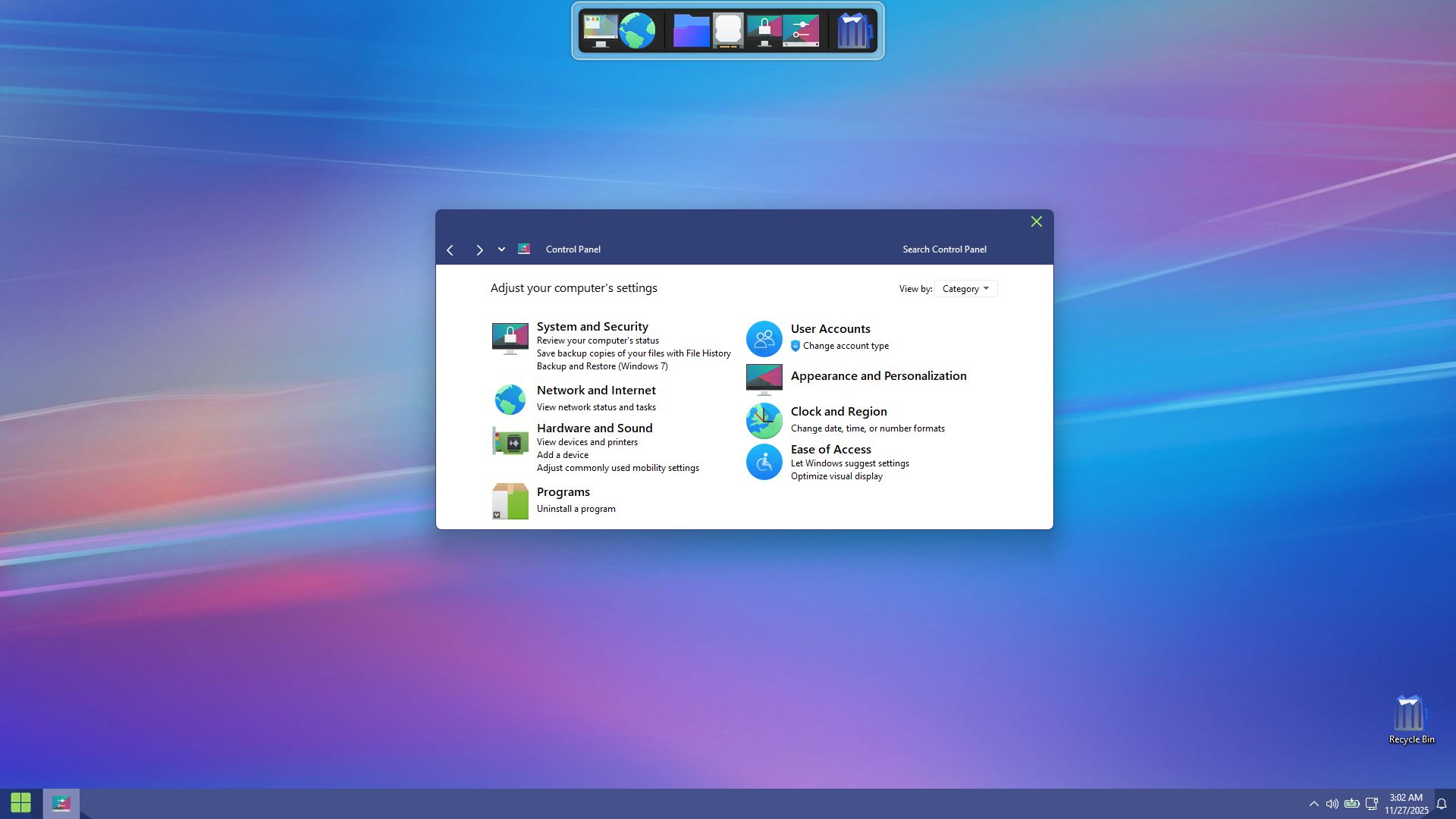This screenshot has height=819, width=1456.
Task: Click the Hardware and Sound card icon
Action: tap(510, 441)
